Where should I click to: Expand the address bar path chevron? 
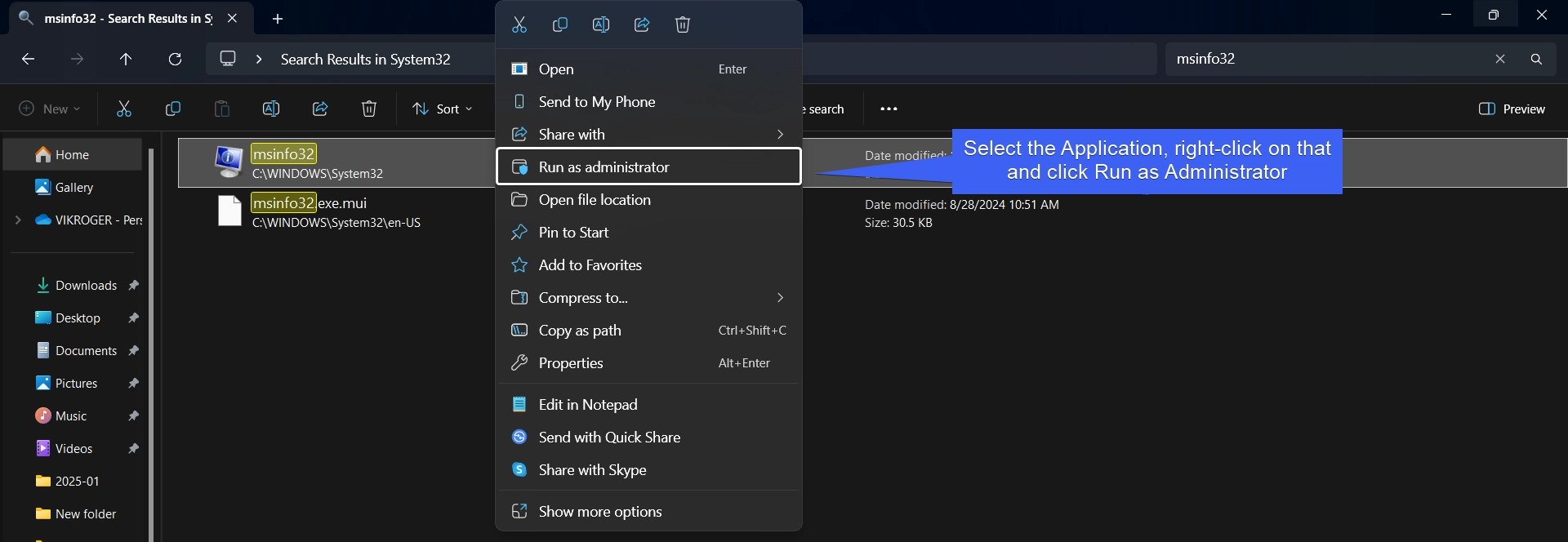click(259, 59)
